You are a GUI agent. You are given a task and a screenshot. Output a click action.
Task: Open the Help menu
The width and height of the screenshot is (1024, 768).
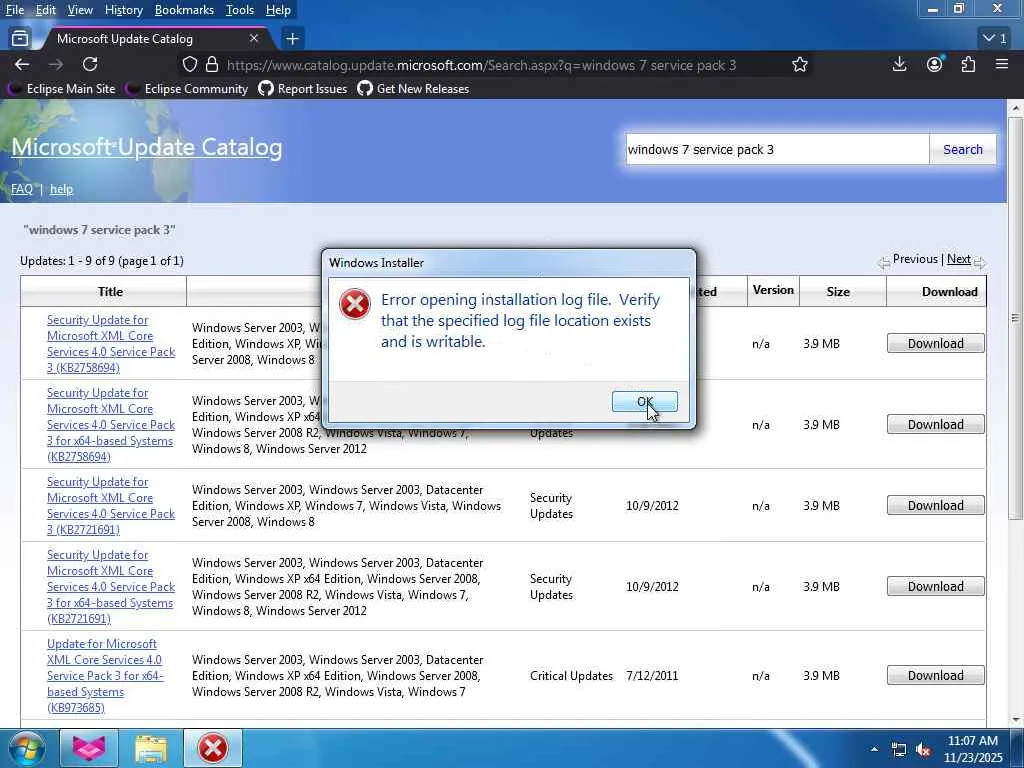(278, 10)
